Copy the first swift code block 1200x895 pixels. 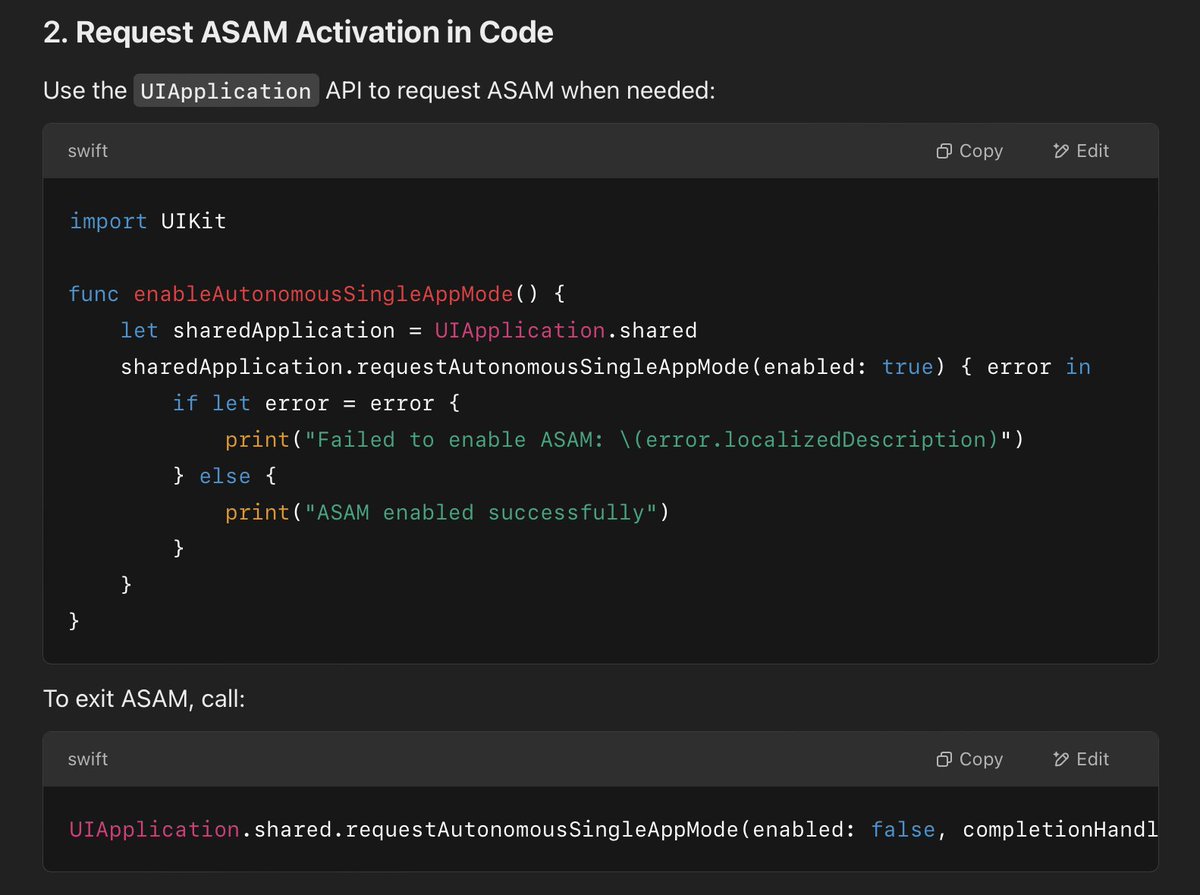coord(969,151)
